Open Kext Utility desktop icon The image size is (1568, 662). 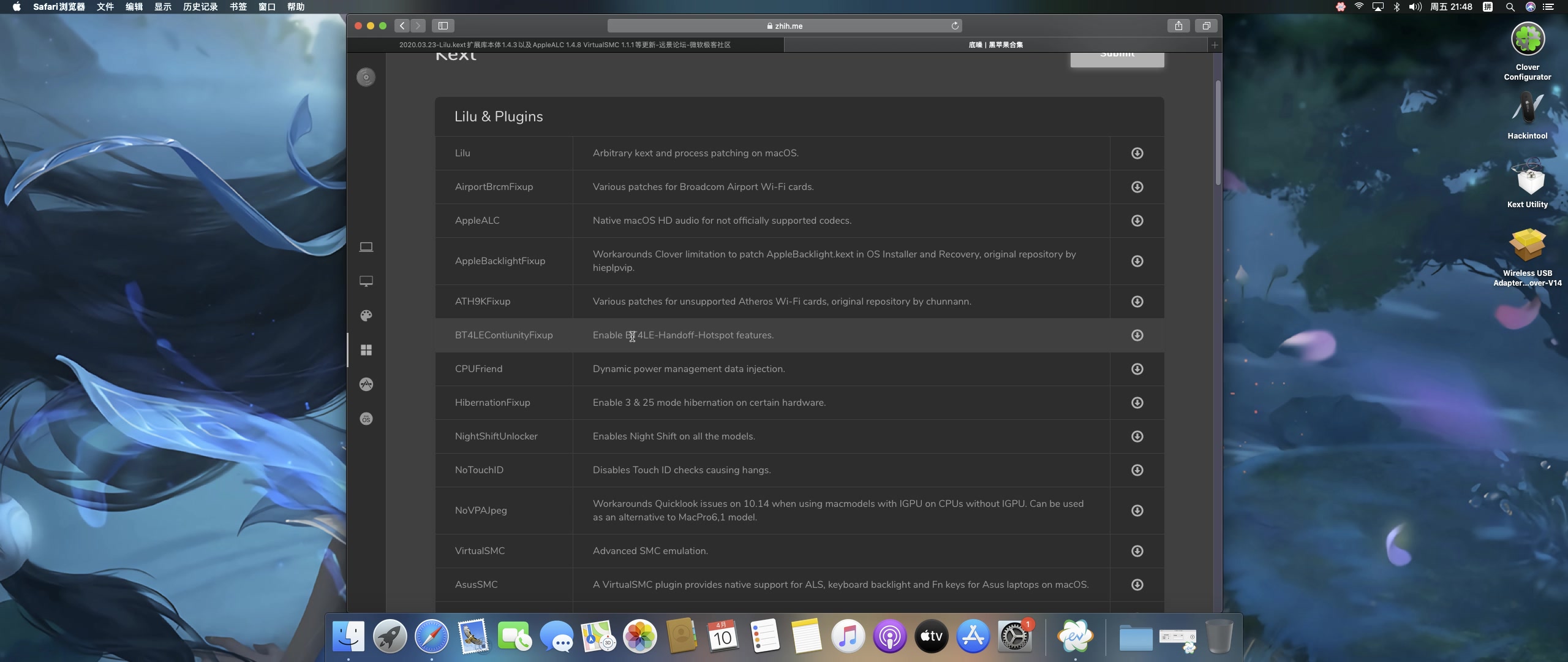(x=1528, y=184)
